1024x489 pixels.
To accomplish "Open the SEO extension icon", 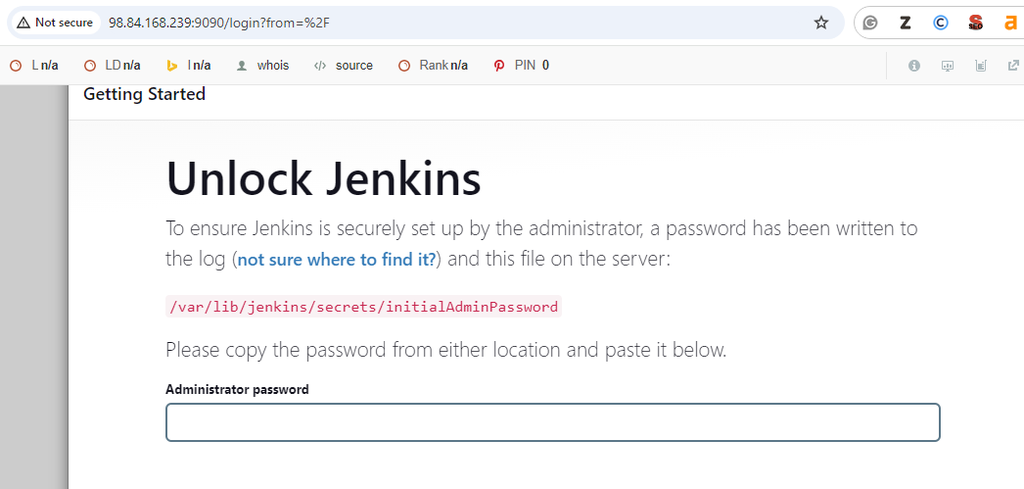I will [x=976, y=23].
